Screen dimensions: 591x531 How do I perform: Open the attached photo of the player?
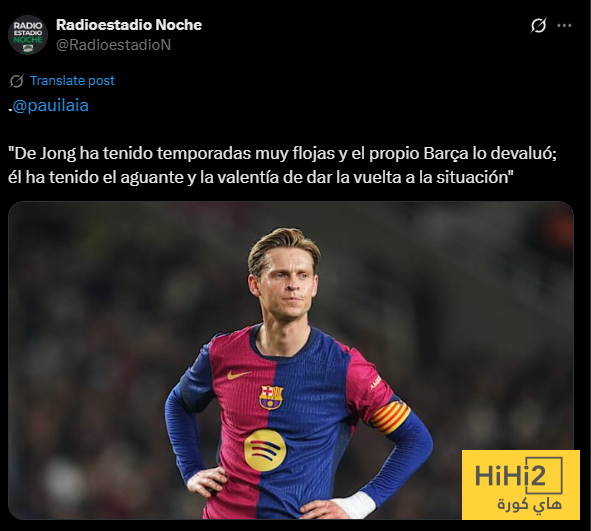[291, 360]
